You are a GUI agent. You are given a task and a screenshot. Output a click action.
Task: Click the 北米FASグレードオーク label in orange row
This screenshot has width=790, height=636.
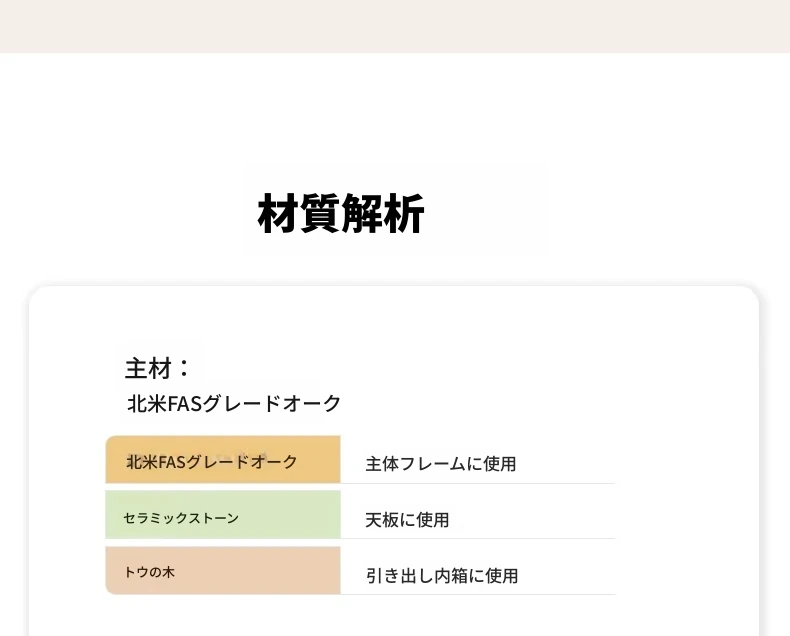(x=212, y=462)
